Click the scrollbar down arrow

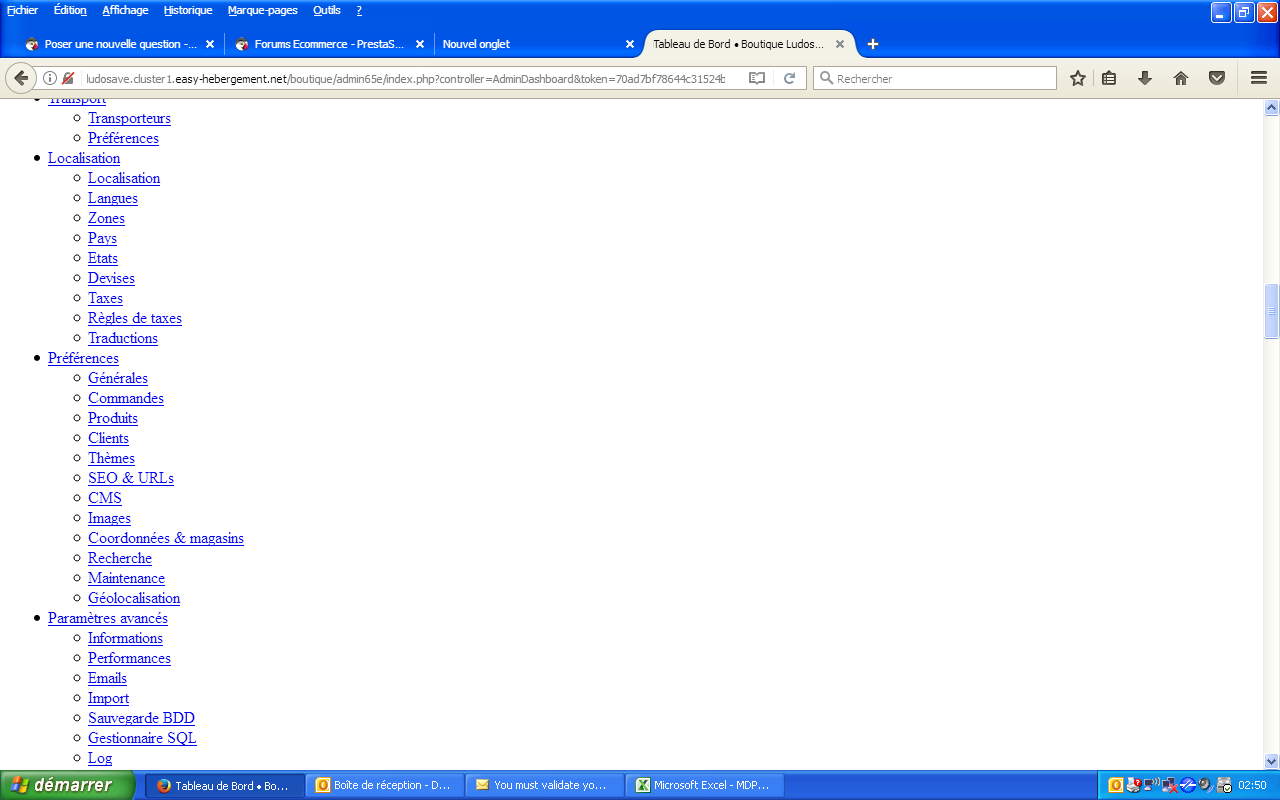(x=1271, y=761)
